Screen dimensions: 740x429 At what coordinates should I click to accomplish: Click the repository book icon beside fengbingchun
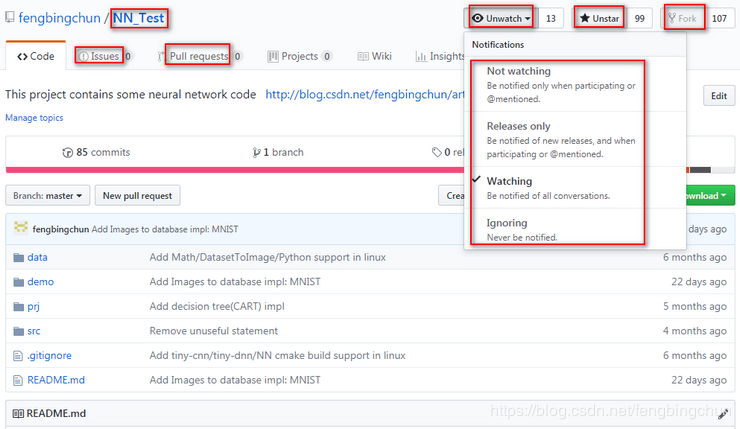click(9, 18)
